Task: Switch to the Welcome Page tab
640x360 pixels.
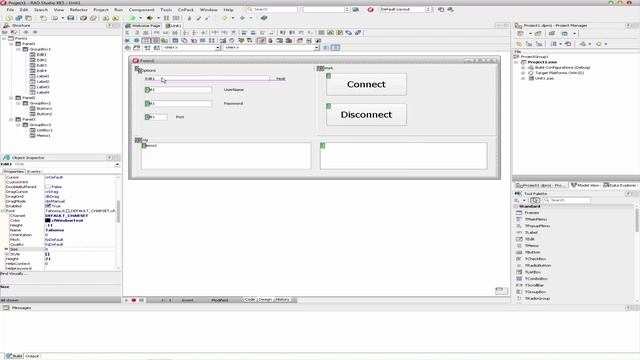Action: (x=143, y=26)
